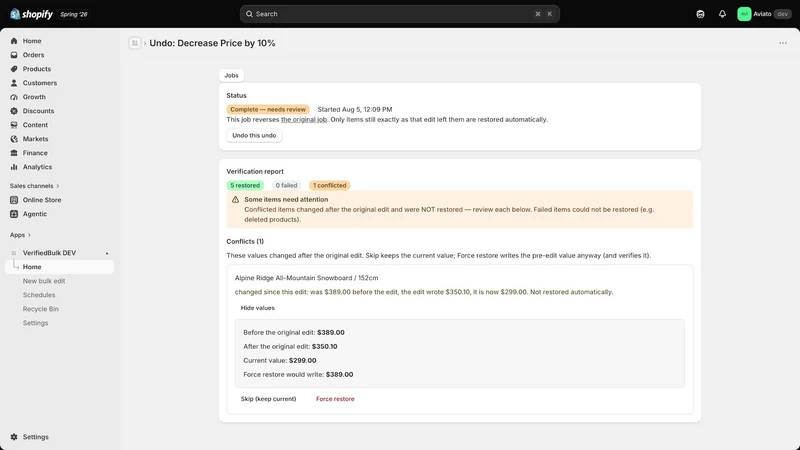Click Force restore would write: $389.00
Image resolution: width=800 pixels, height=450 pixels.
[x=298, y=374]
